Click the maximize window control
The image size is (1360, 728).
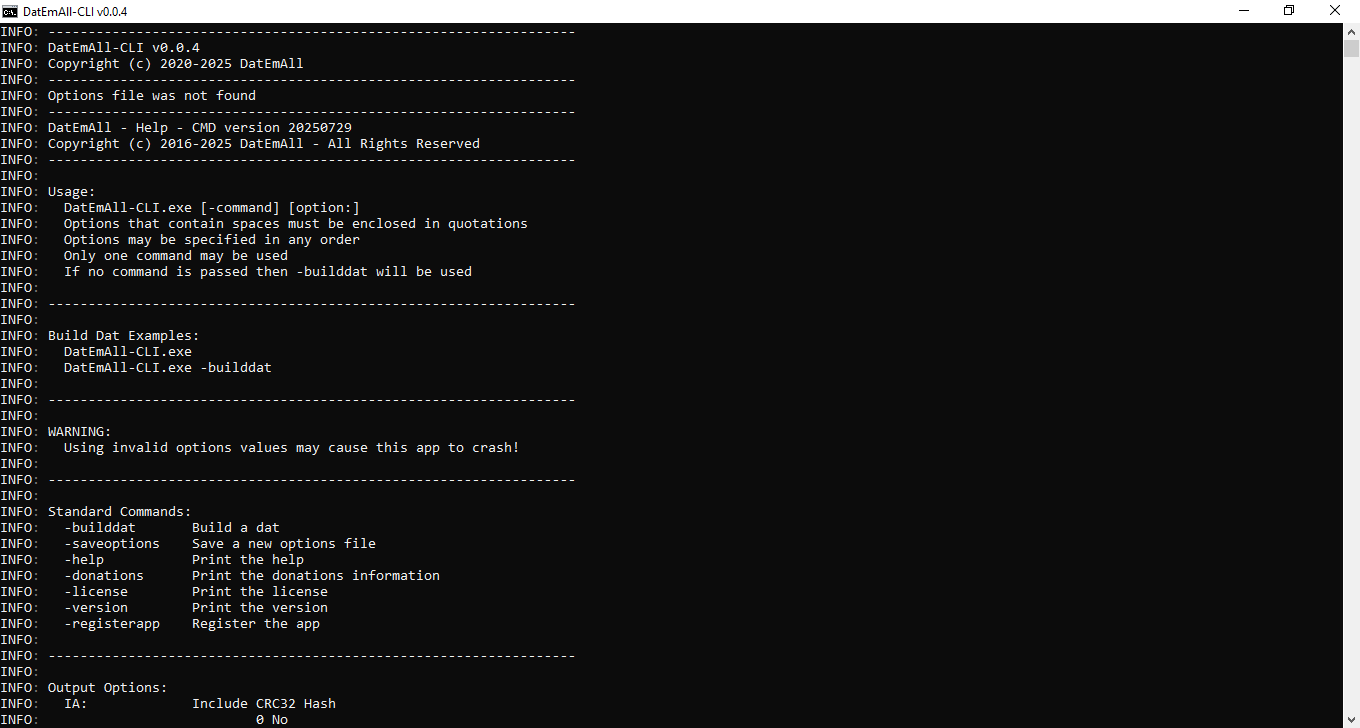[1289, 11]
